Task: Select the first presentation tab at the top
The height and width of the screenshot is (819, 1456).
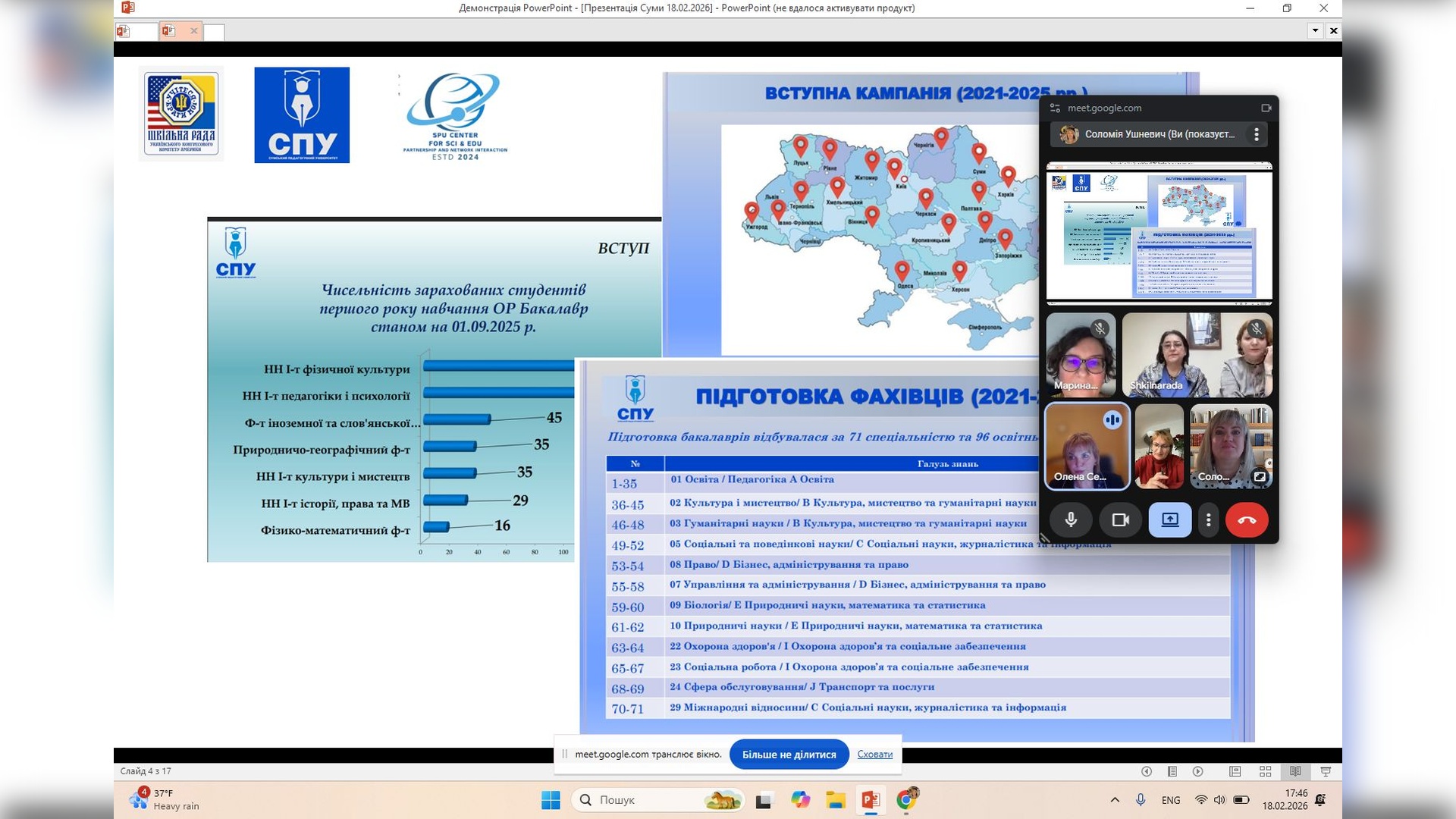Action: tap(135, 31)
